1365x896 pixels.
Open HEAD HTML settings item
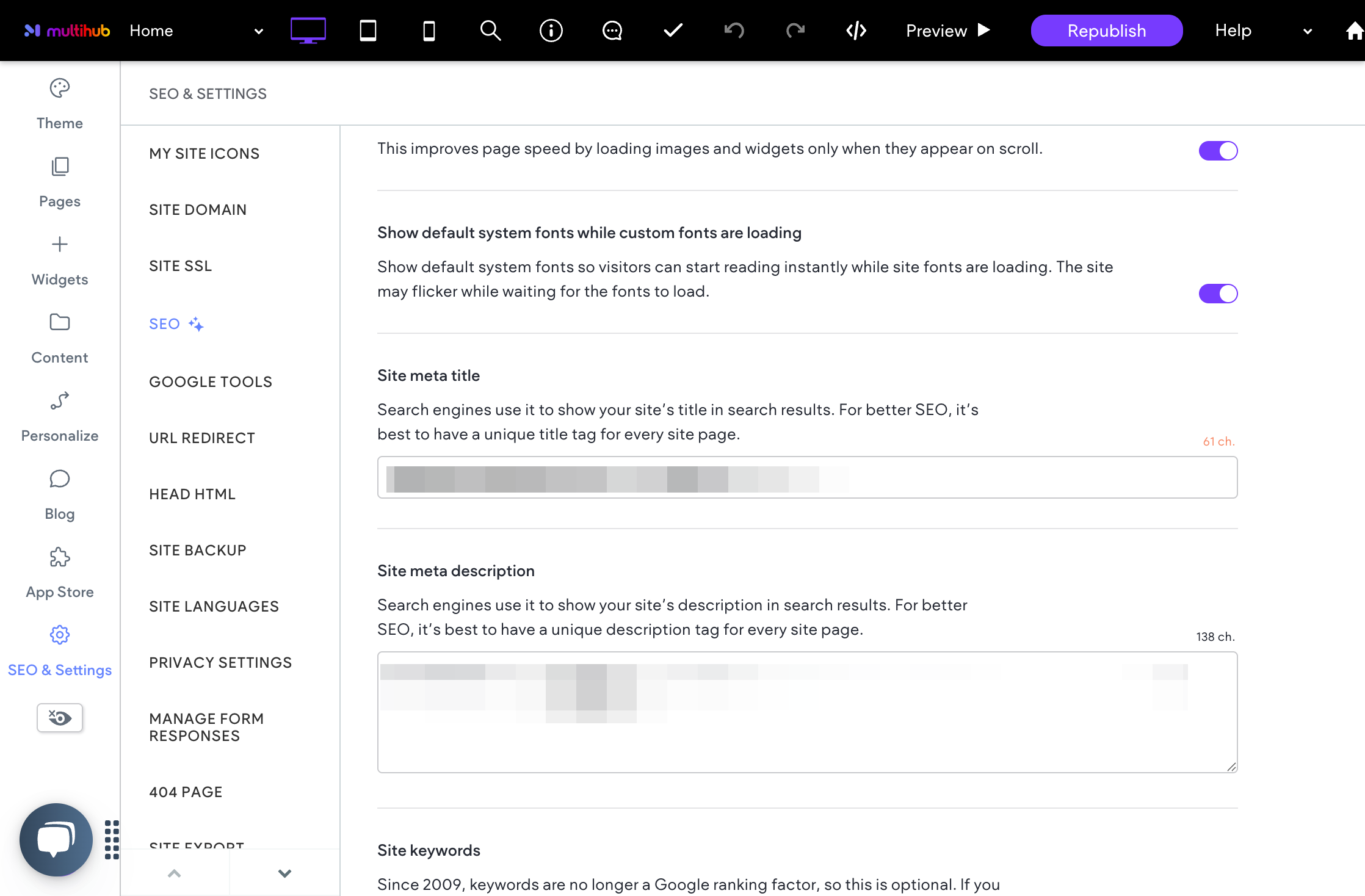point(192,494)
